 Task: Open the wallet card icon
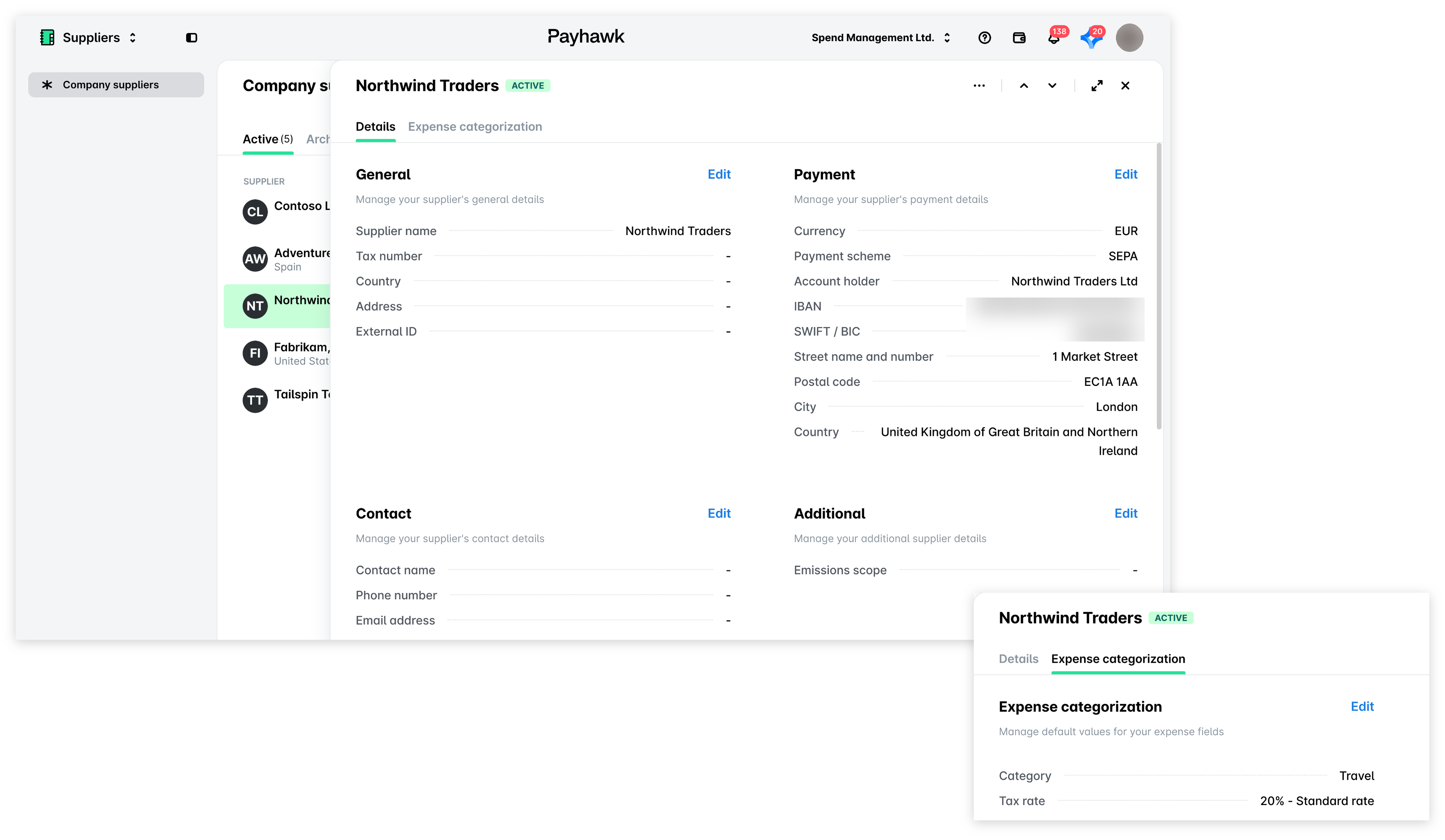point(1019,37)
